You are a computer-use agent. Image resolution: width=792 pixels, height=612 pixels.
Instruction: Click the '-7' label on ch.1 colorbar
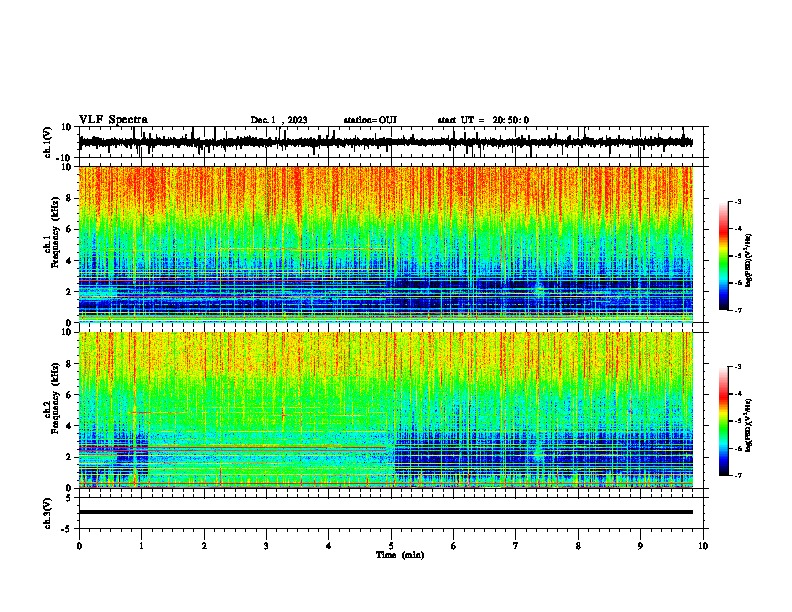coord(738,310)
